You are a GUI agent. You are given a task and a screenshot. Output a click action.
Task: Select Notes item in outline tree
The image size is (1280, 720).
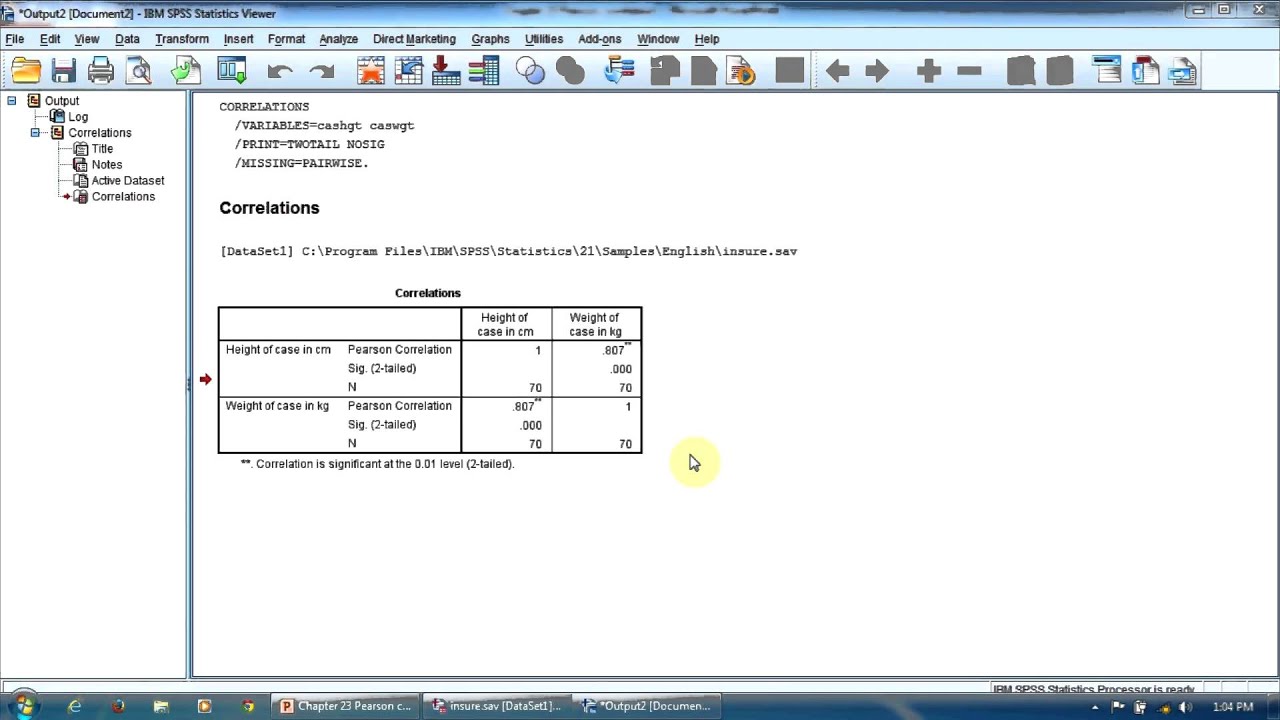pyautogui.click(x=107, y=165)
